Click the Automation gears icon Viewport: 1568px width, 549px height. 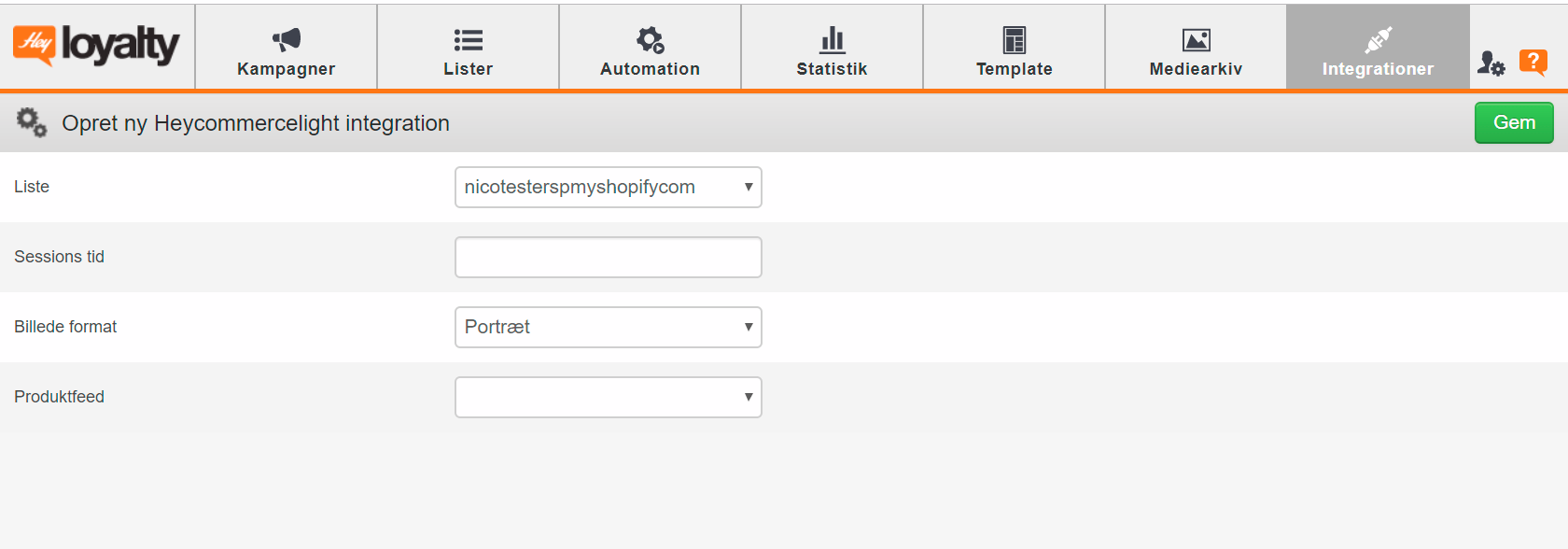pyautogui.click(x=651, y=39)
